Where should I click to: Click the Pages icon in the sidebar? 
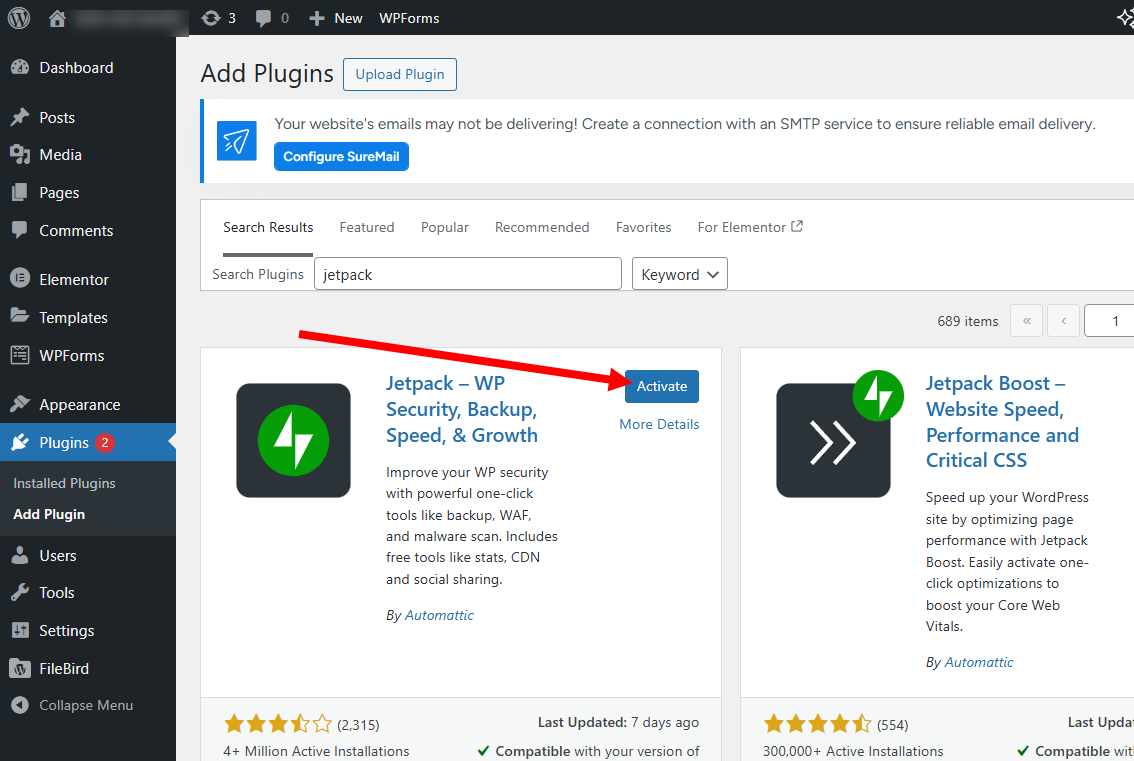[x=22, y=192]
